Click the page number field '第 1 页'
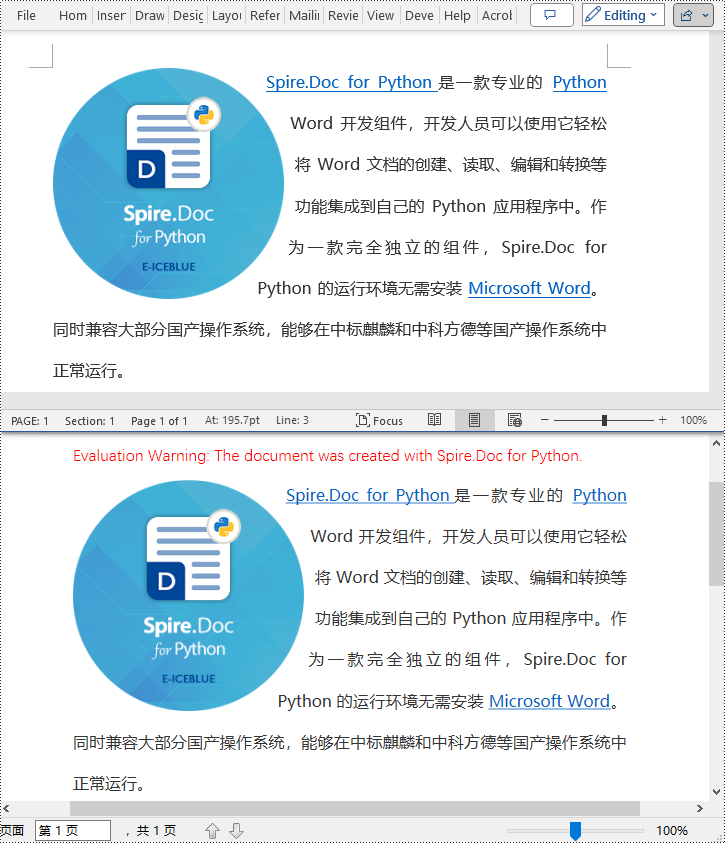The width and height of the screenshot is (725, 843). point(73,830)
